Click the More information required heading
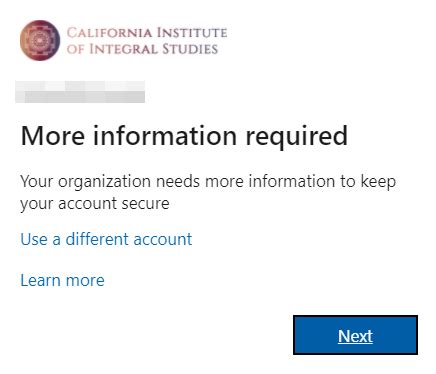 (184, 136)
